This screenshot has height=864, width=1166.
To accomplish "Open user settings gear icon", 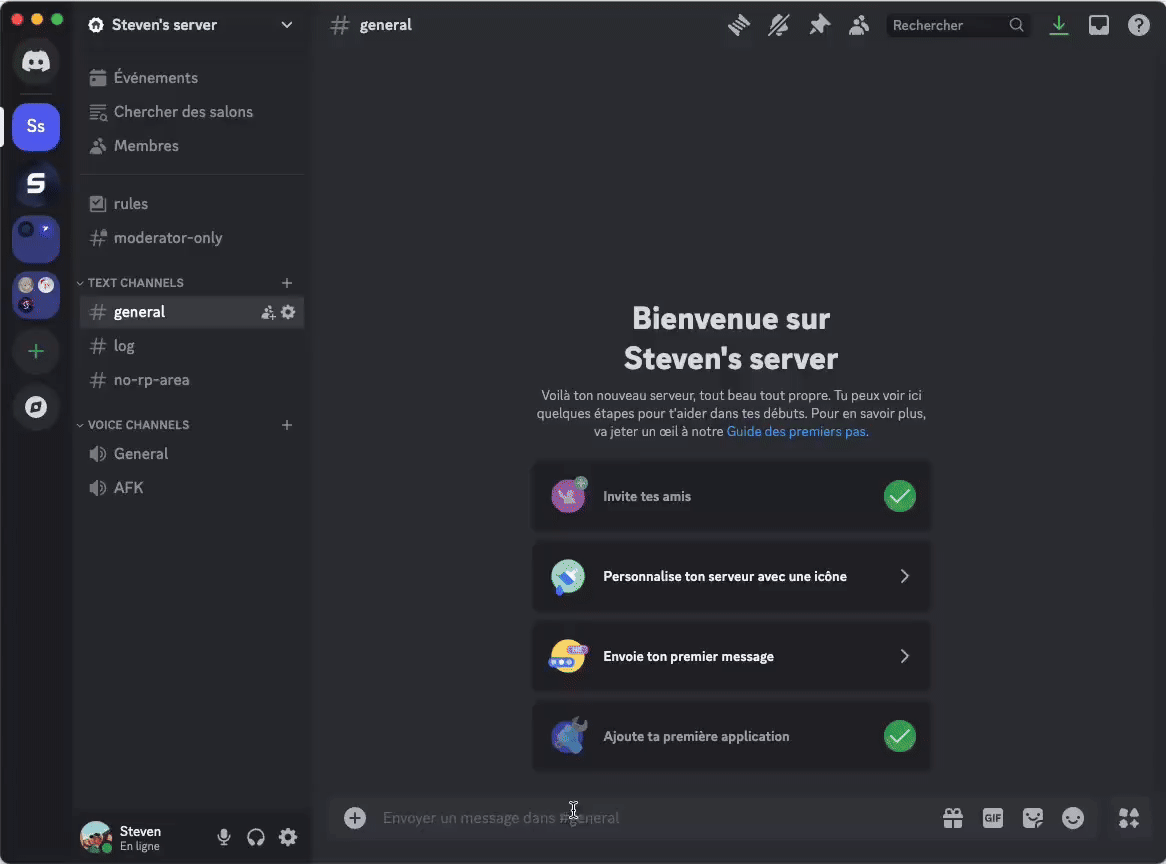I will click(x=288, y=837).
